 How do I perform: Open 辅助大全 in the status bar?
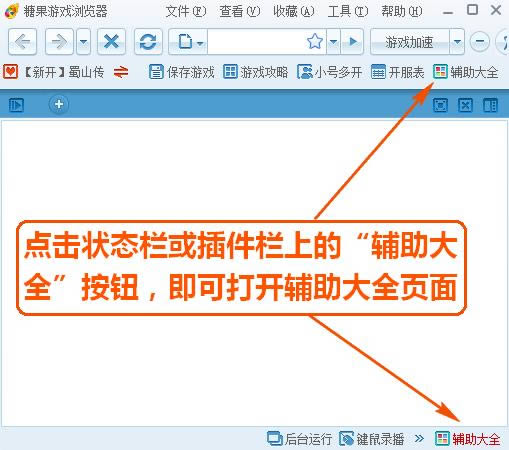(468, 439)
